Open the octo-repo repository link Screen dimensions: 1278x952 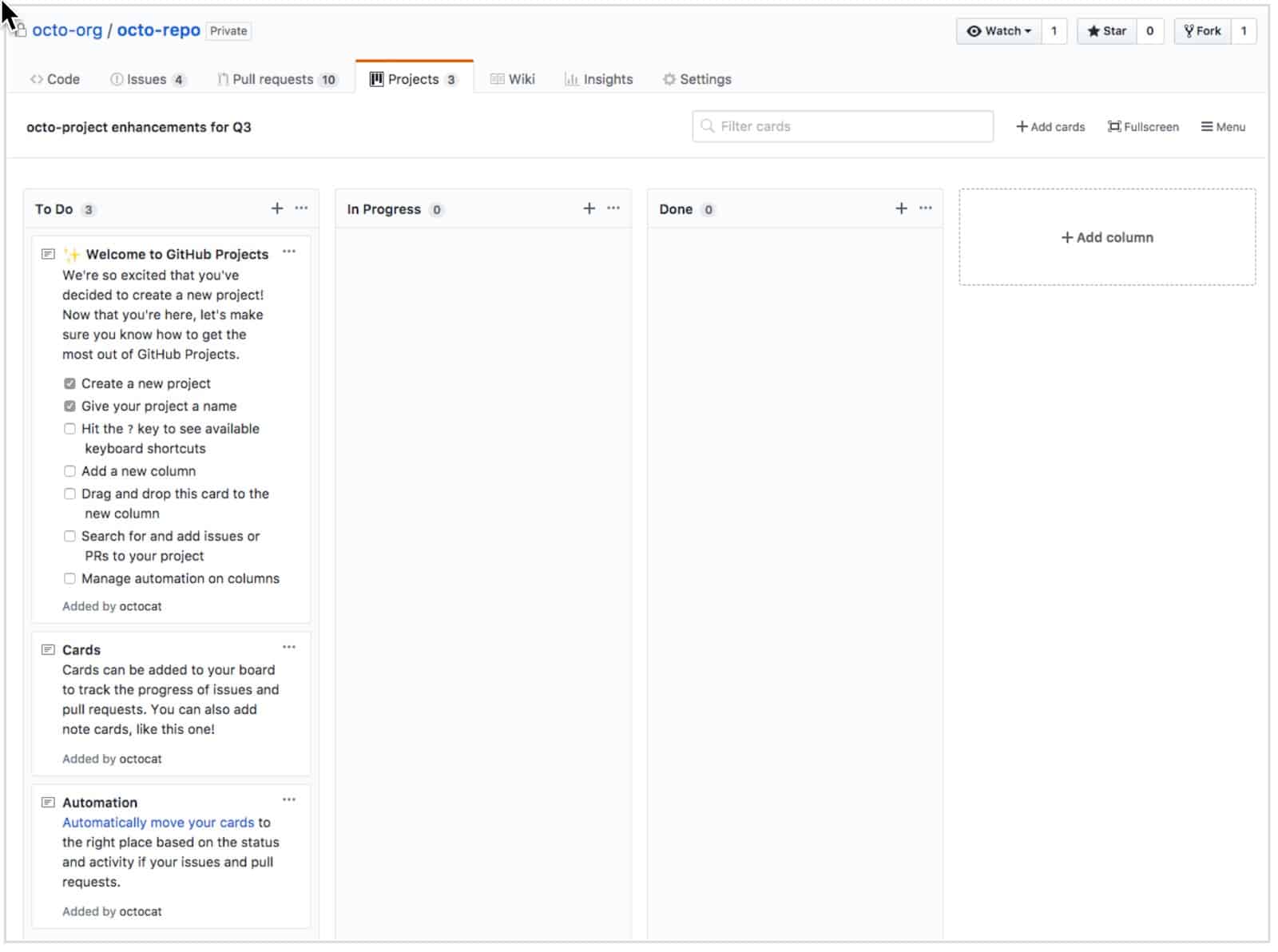[x=158, y=30]
